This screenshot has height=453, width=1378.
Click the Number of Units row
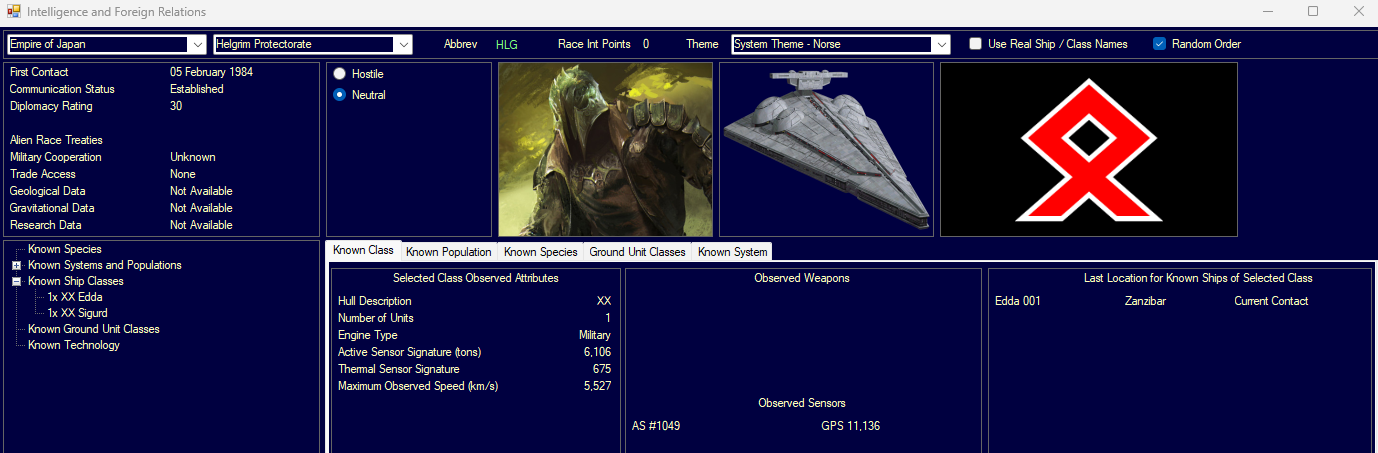click(x=475, y=318)
